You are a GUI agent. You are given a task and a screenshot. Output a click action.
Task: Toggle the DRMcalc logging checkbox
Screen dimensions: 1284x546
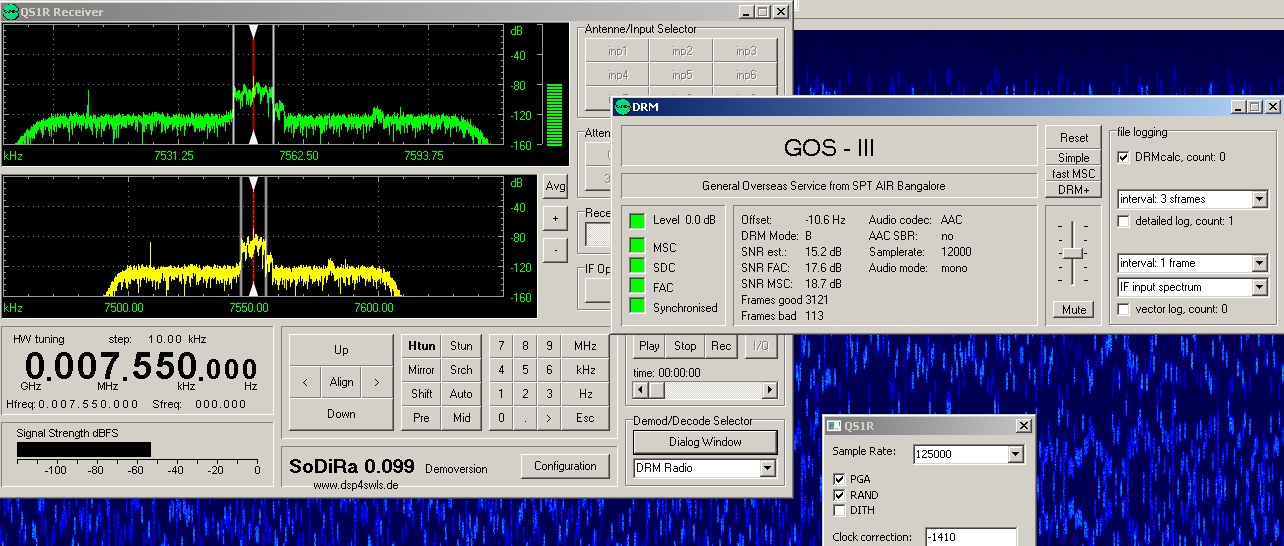(x=1124, y=157)
